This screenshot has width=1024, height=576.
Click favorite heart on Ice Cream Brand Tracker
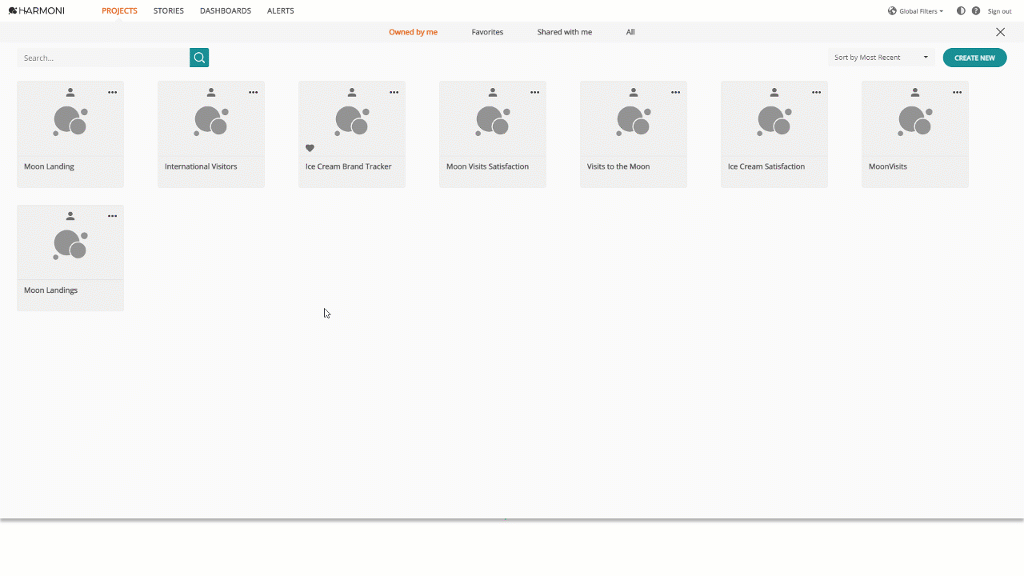pos(310,148)
